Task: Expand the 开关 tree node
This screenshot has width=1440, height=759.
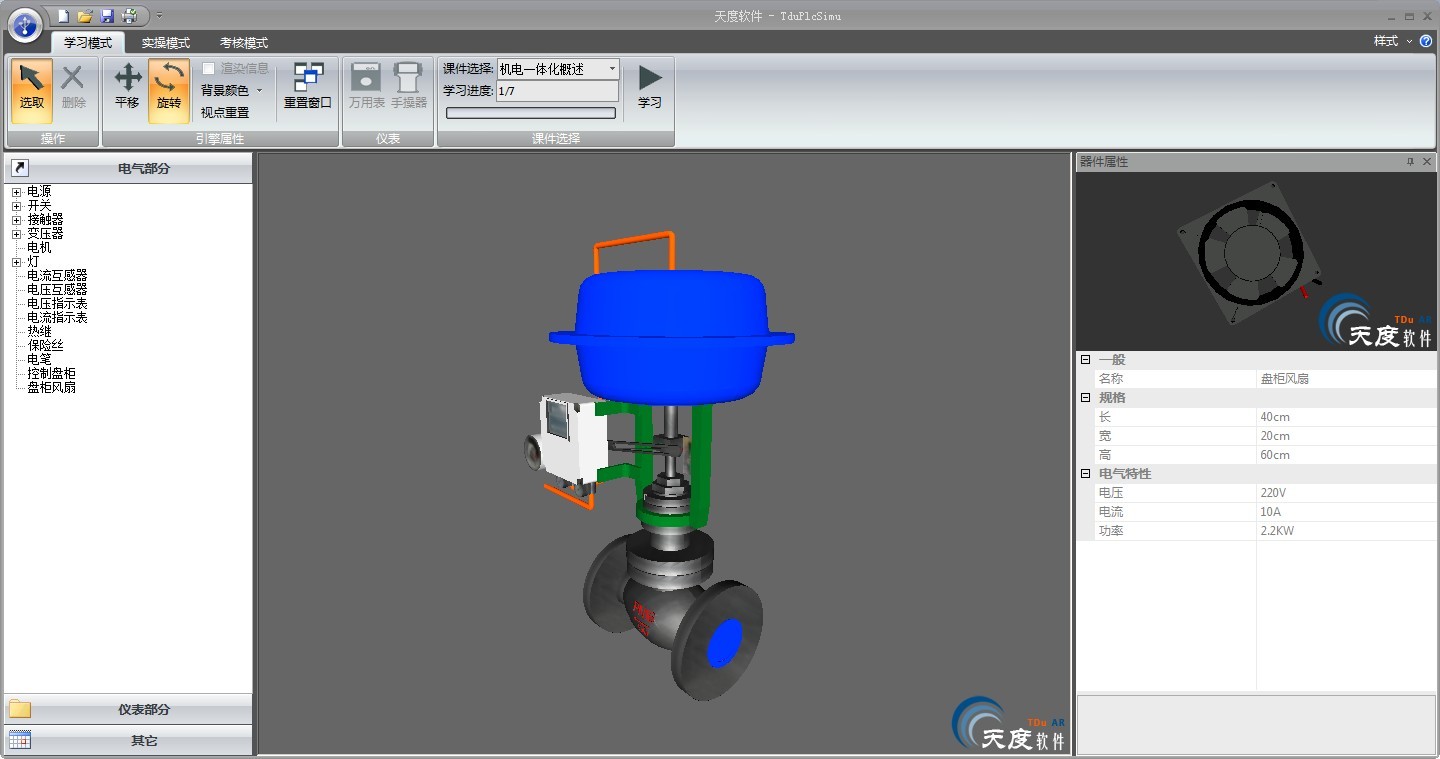Action: [x=16, y=206]
